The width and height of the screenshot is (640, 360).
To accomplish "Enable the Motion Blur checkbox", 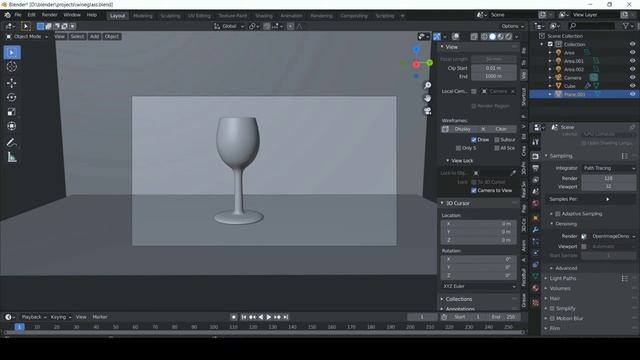I will pyautogui.click(x=552, y=318).
